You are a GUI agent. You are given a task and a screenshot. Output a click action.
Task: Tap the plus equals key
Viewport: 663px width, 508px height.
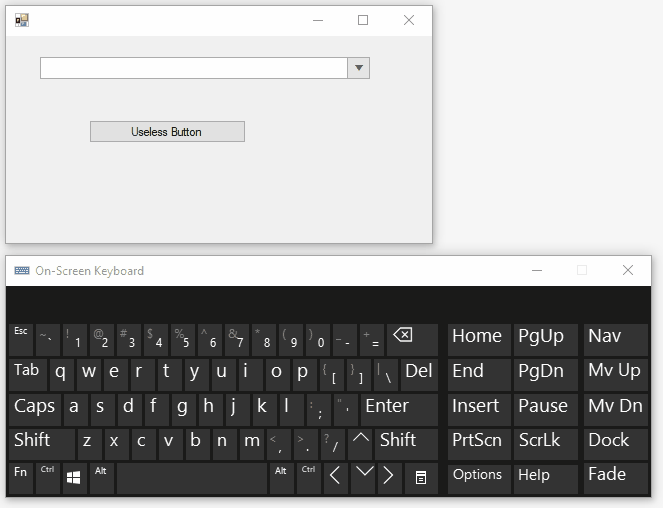point(372,340)
